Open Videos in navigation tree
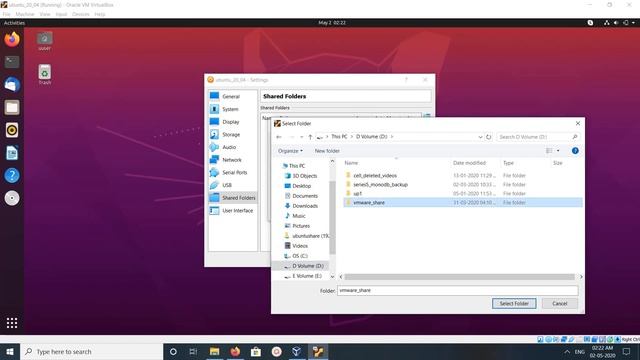Image resolution: width=640 pixels, height=360 pixels. 300,246
